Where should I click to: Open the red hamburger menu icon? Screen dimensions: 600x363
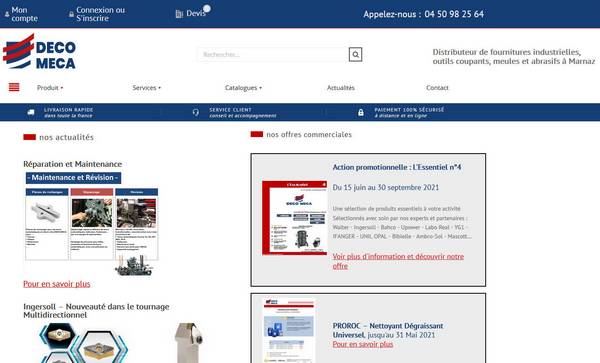coord(14,87)
